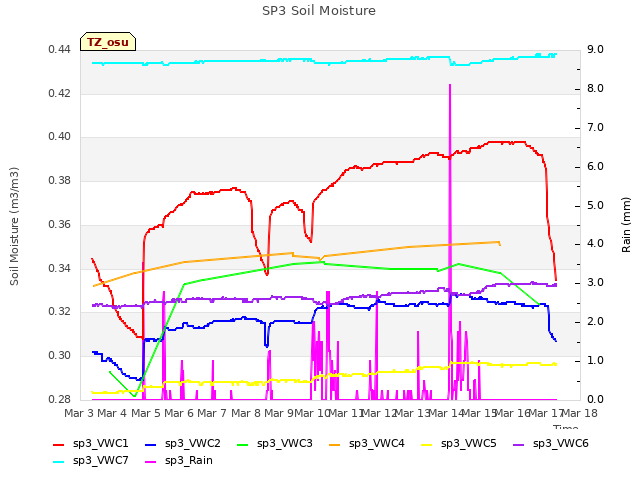Click the blue swatch beside sp3_VWC2
Screen dimensions: 640x480
pos(151,444)
